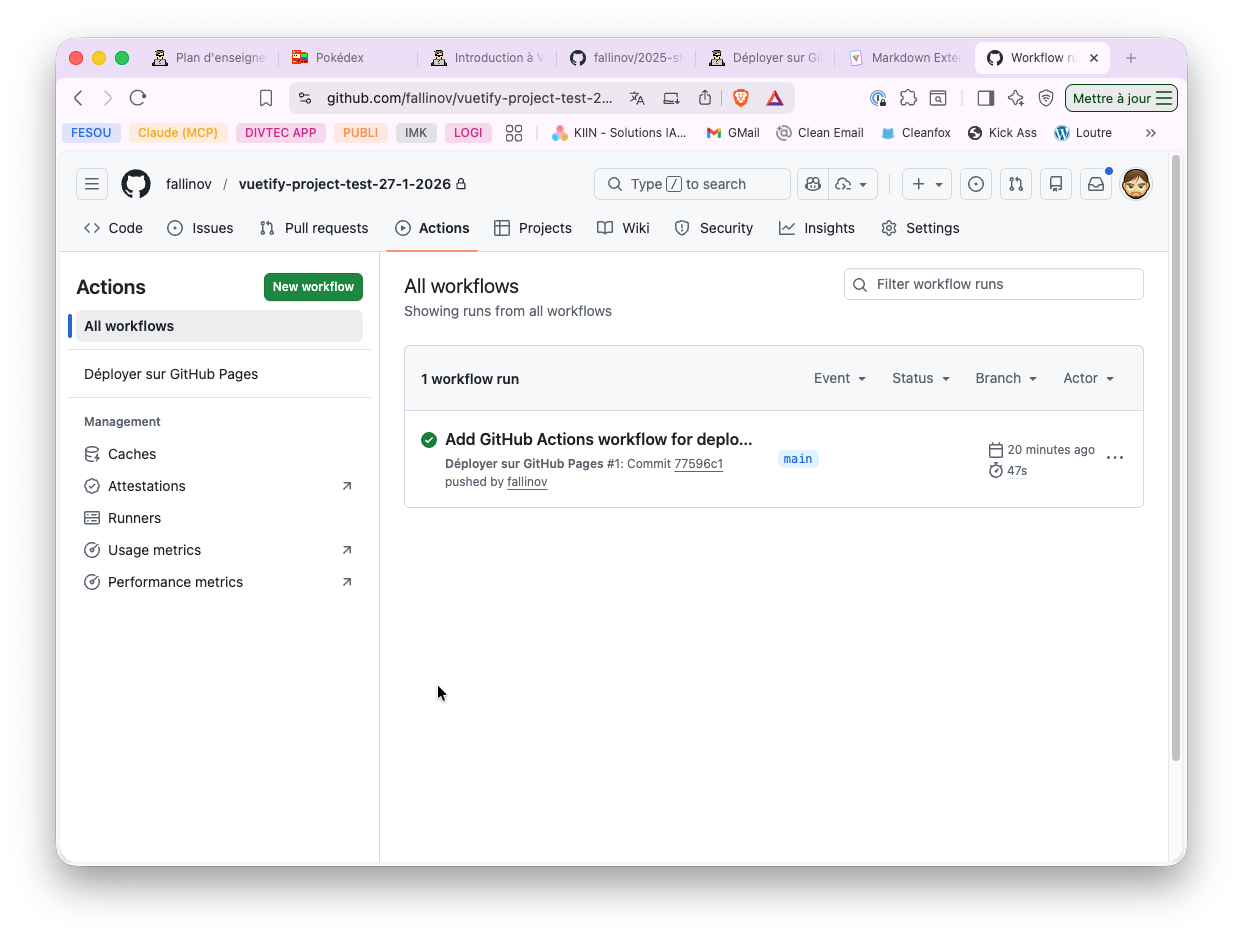Open Usage metrics external link icon
Image resolution: width=1243 pixels, height=940 pixels.
[347, 549]
